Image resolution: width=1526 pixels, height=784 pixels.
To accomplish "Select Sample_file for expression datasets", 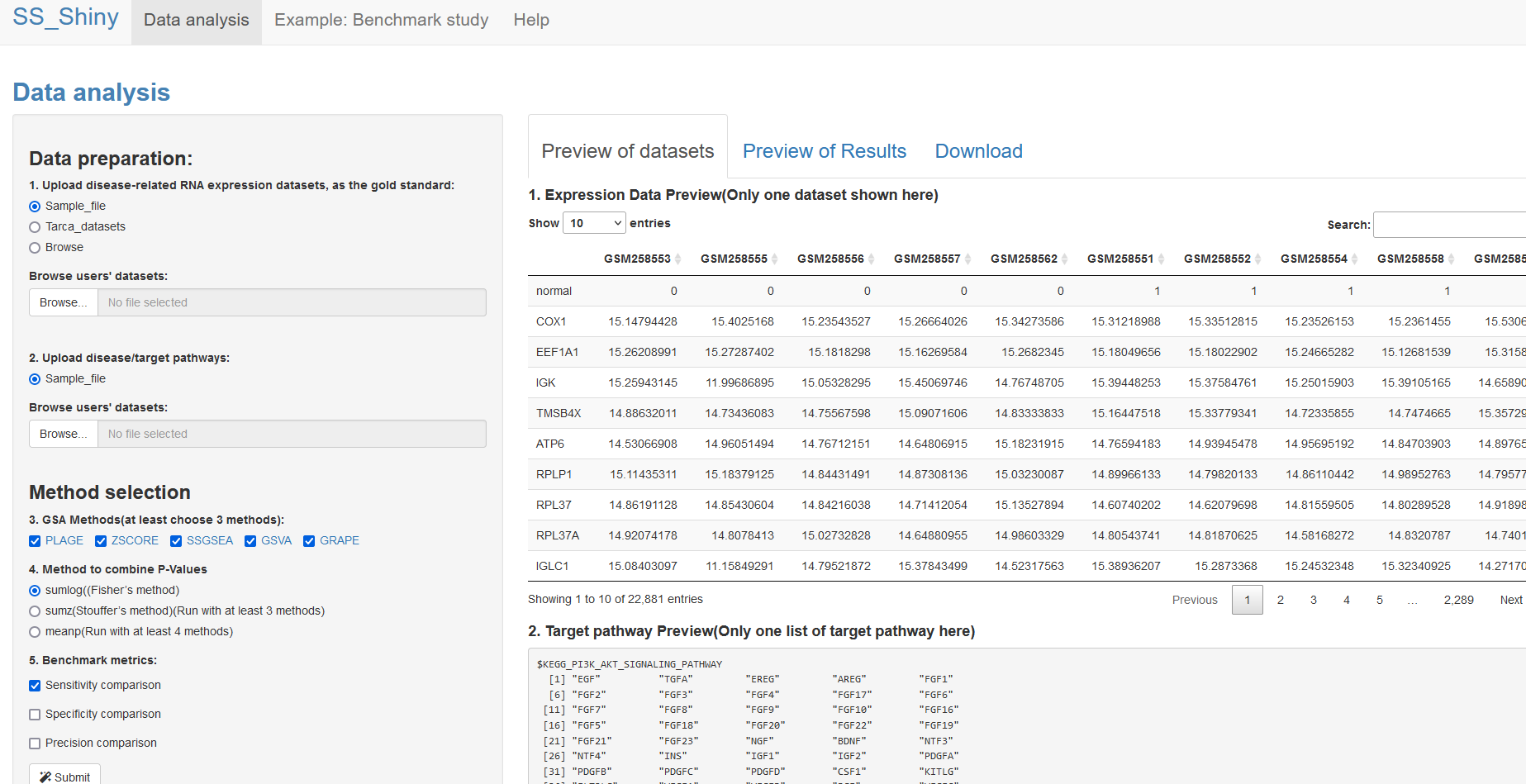I will pyautogui.click(x=35, y=207).
